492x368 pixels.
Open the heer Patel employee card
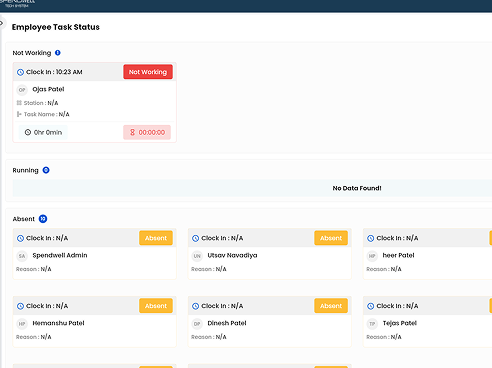click(x=427, y=254)
